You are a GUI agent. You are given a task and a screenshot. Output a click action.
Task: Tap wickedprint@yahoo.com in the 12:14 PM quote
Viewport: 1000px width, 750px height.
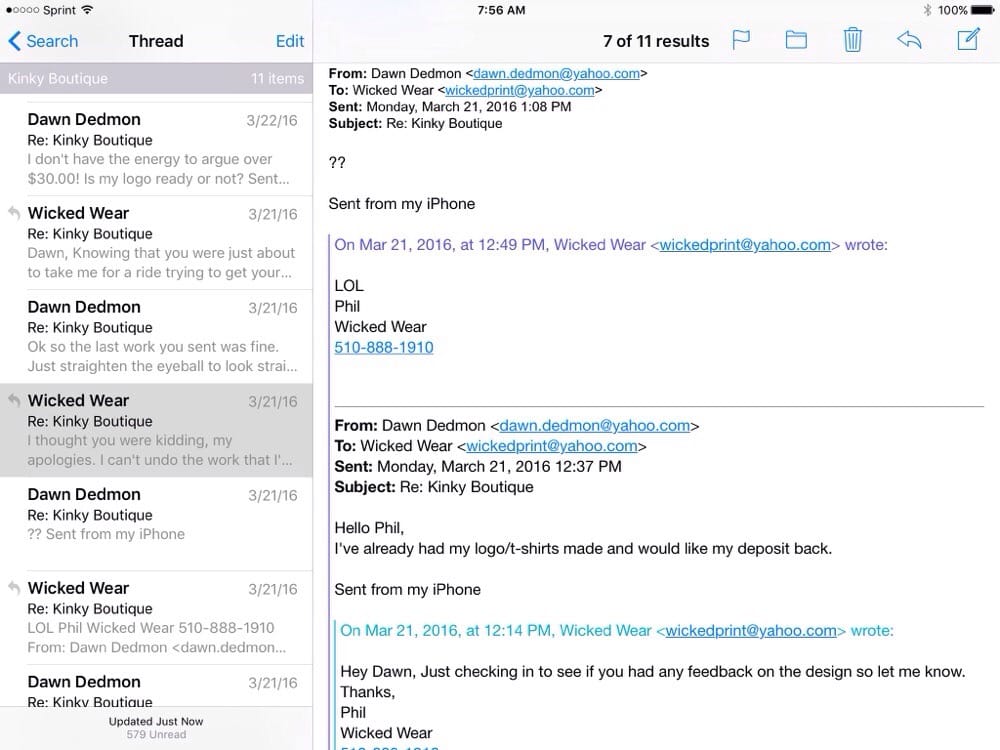pyautogui.click(x=751, y=630)
